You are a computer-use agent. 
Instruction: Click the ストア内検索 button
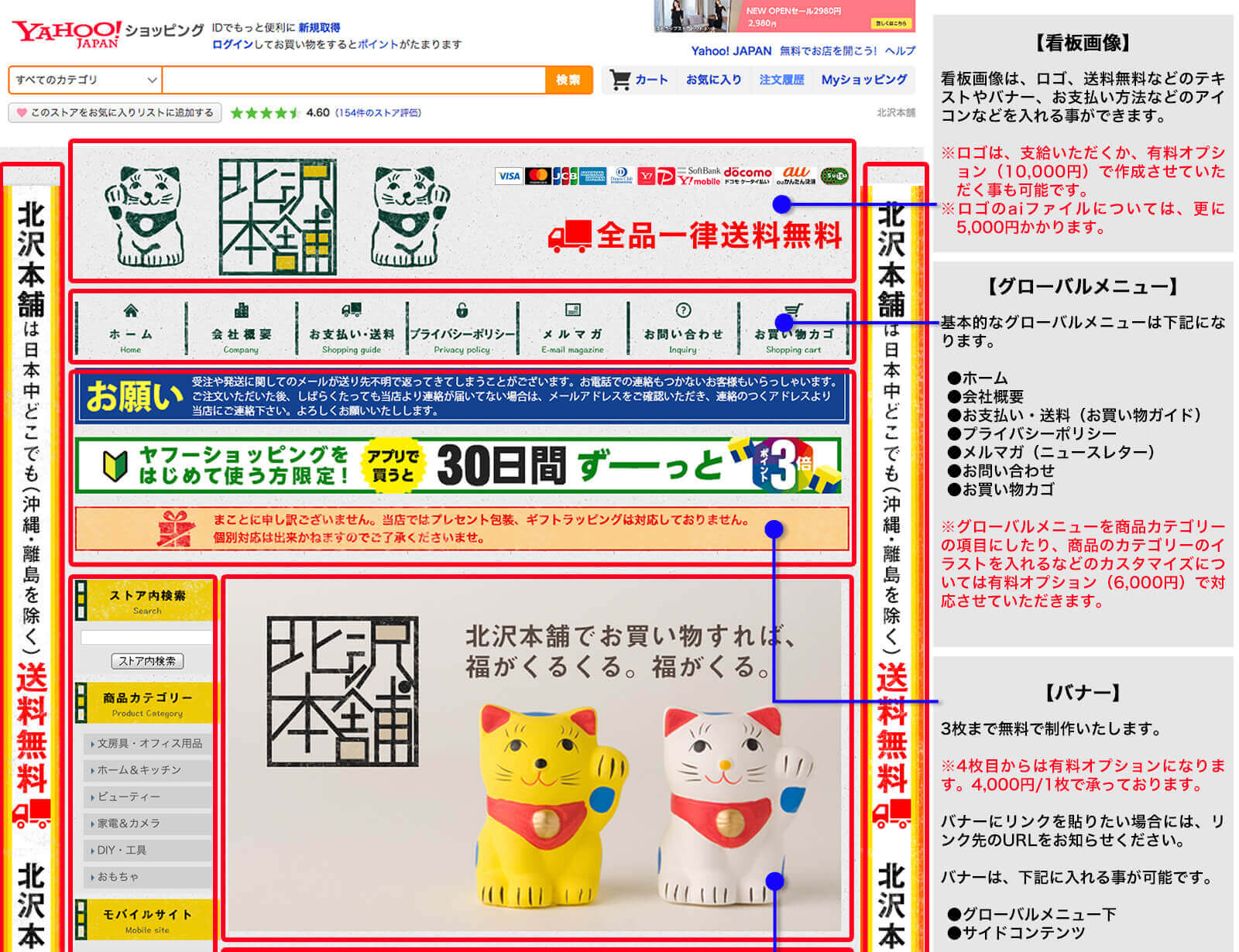tap(146, 661)
